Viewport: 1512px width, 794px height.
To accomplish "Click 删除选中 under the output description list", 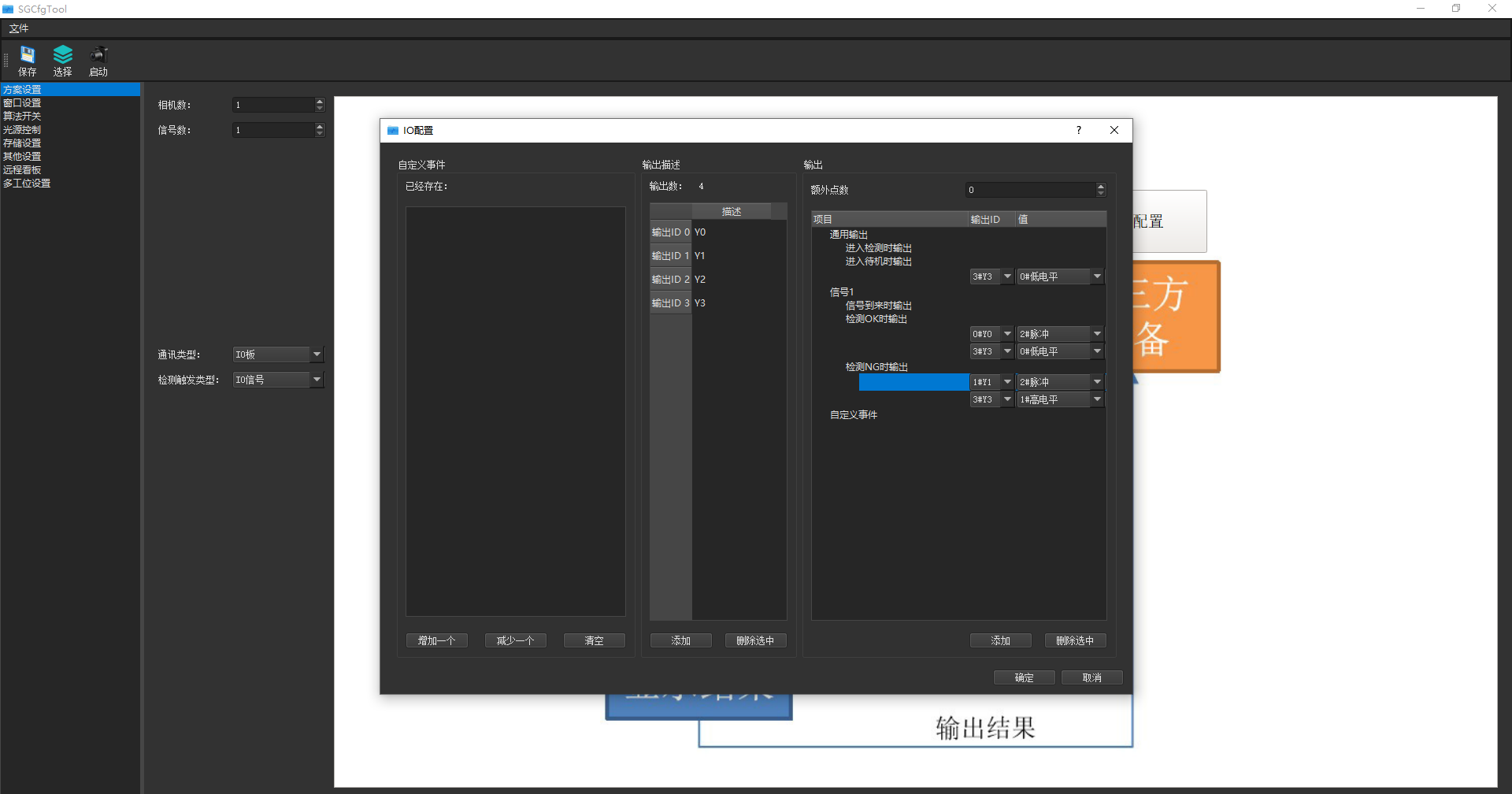I will [x=755, y=640].
